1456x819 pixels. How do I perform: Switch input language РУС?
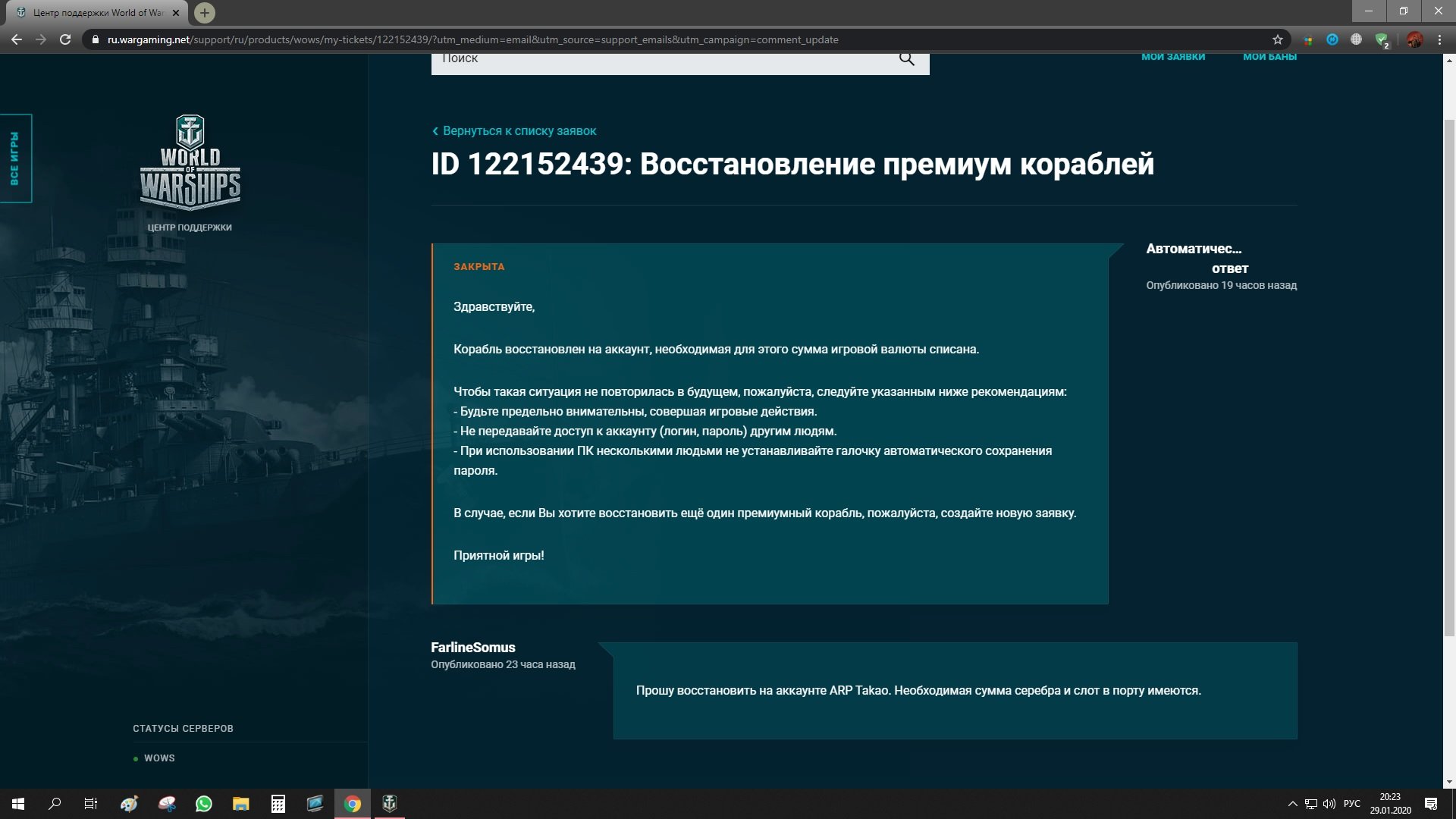click(x=1352, y=804)
